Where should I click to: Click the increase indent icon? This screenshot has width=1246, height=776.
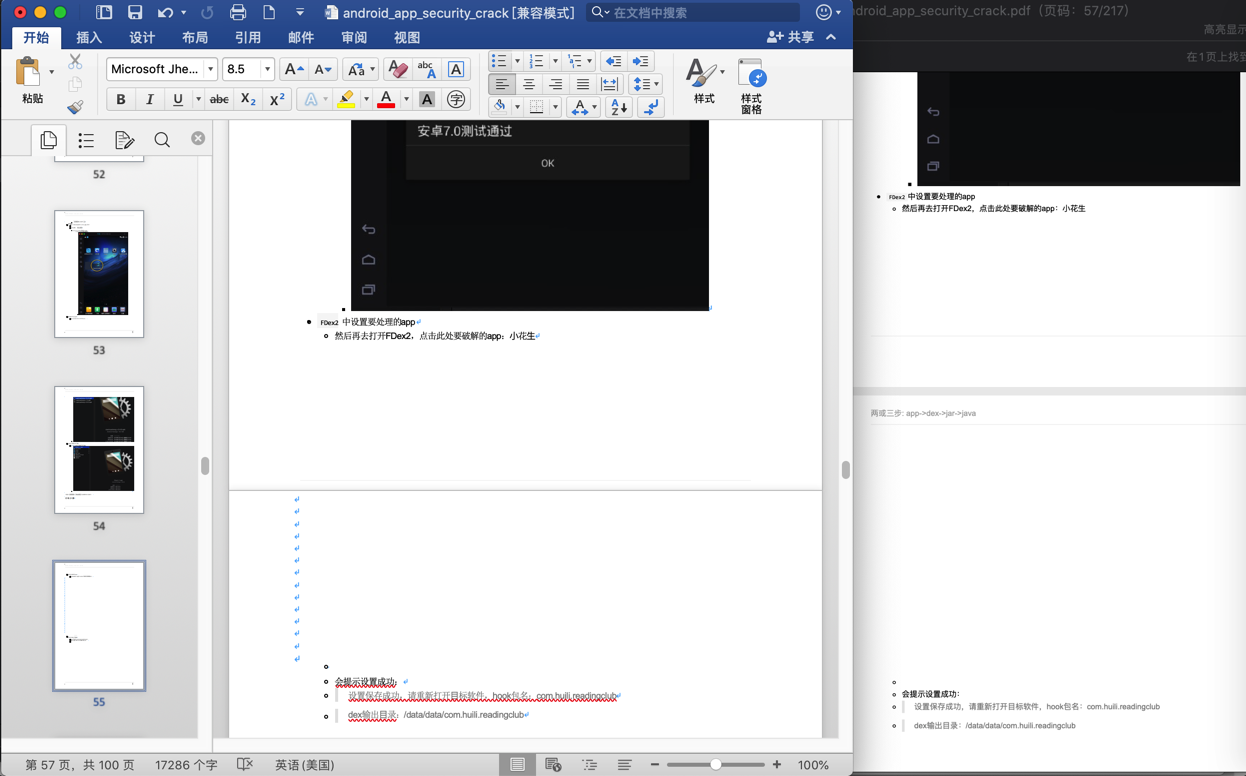click(x=641, y=61)
